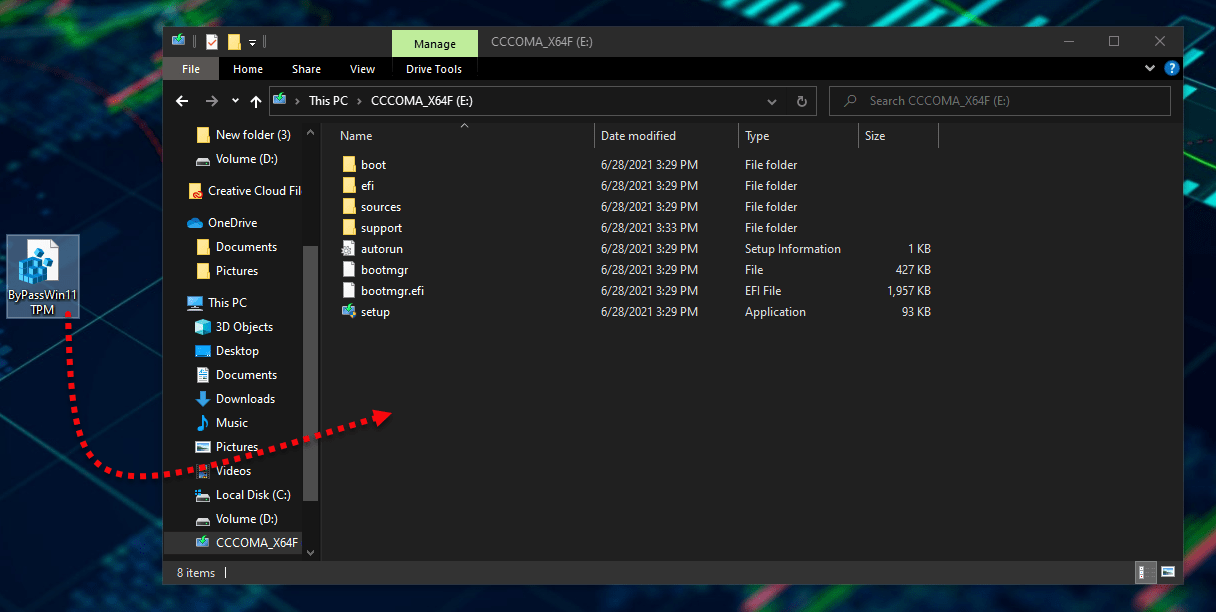The width and height of the screenshot is (1216, 612).
Task: Select the boot folder icon
Action: point(349,164)
